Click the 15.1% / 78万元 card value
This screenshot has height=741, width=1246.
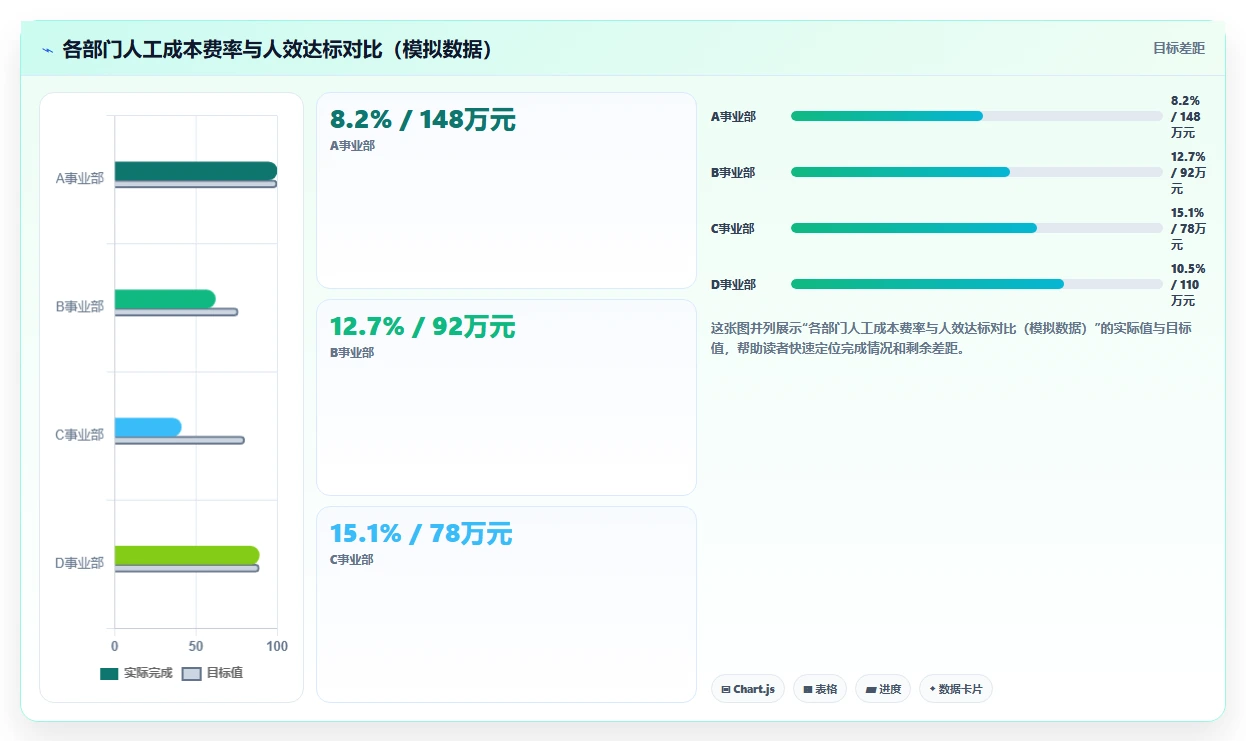point(421,534)
